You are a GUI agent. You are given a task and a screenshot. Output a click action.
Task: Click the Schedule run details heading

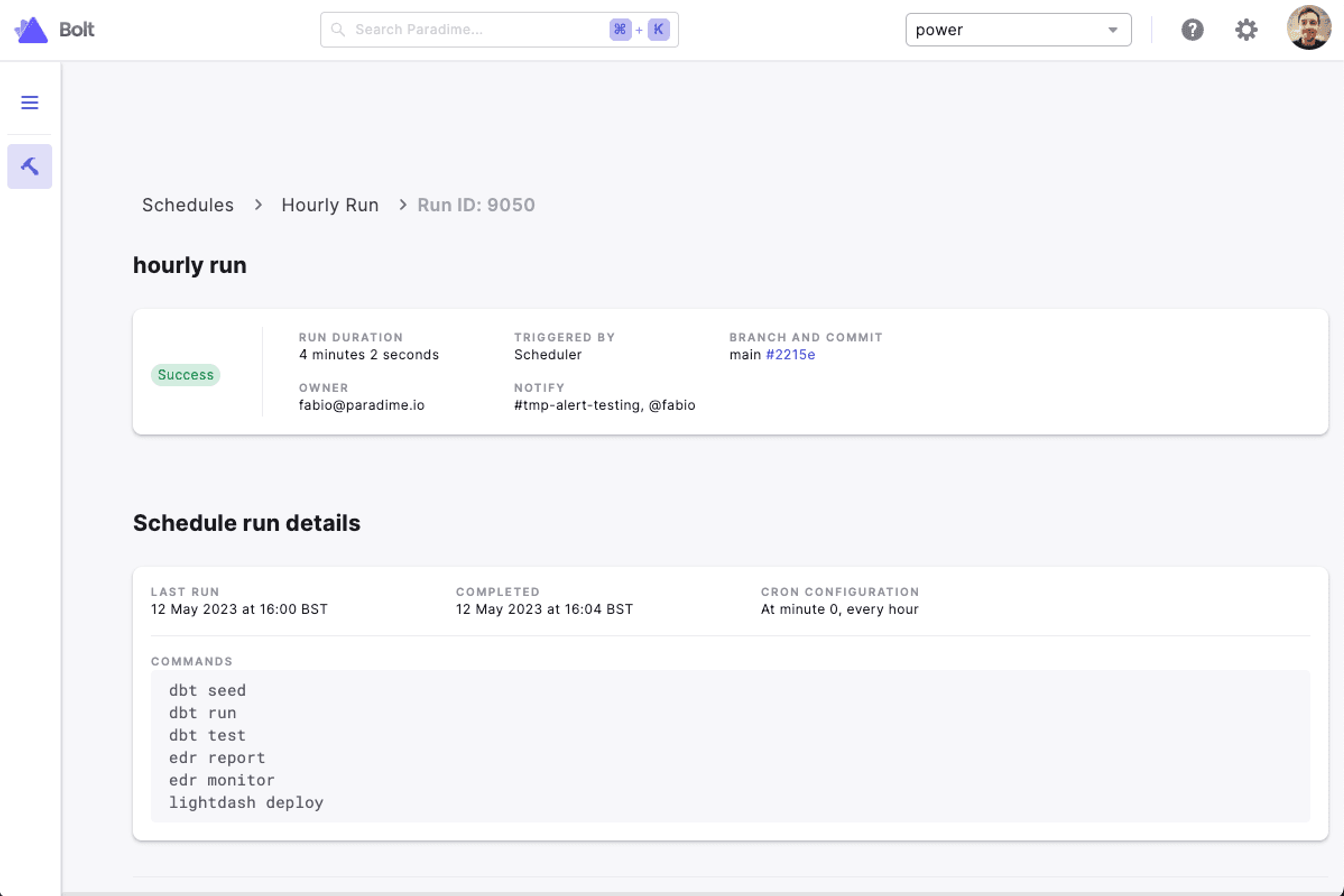pyautogui.click(x=247, y=523)
